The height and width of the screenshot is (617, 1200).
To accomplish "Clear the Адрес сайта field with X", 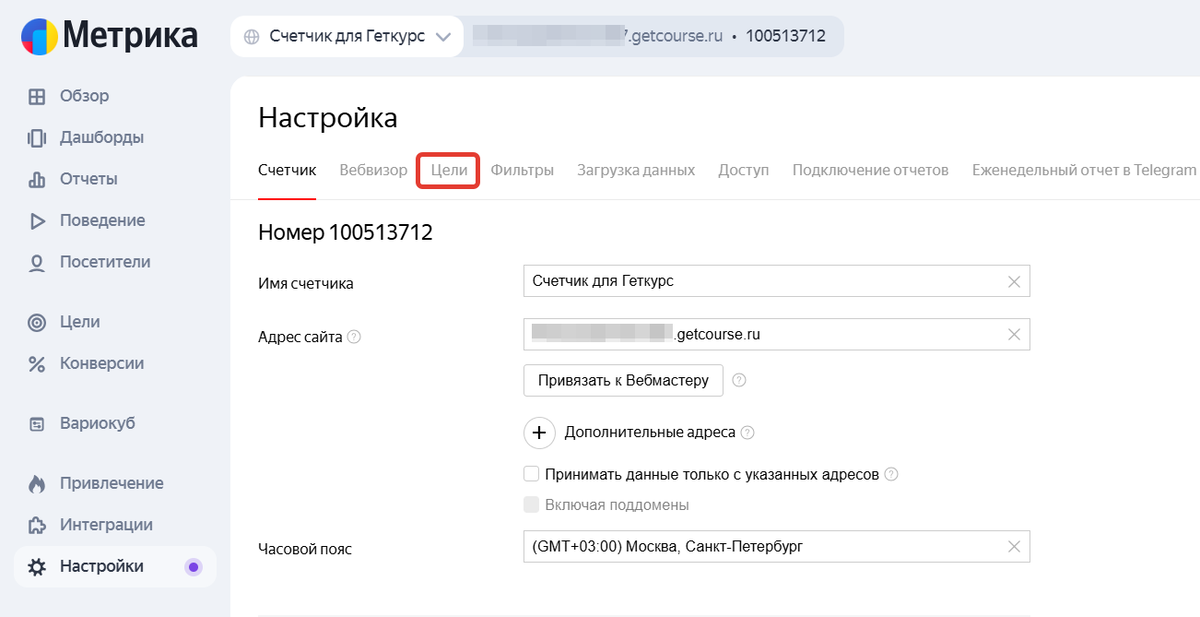I will click(1014, 335).
